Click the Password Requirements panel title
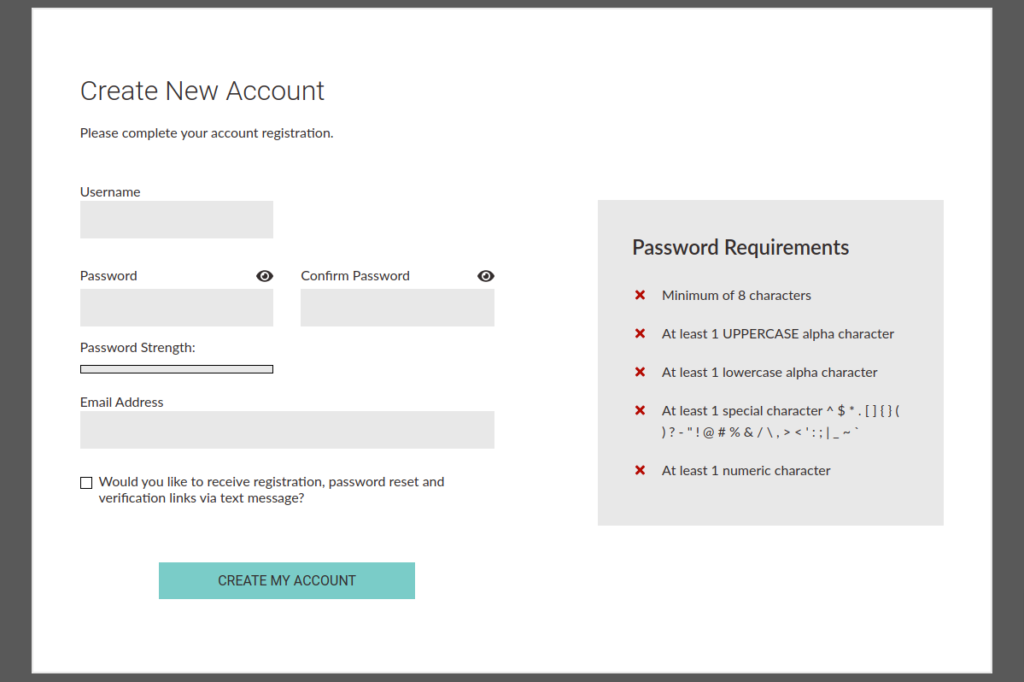1024x682 pixels. (x=740, y=247)
